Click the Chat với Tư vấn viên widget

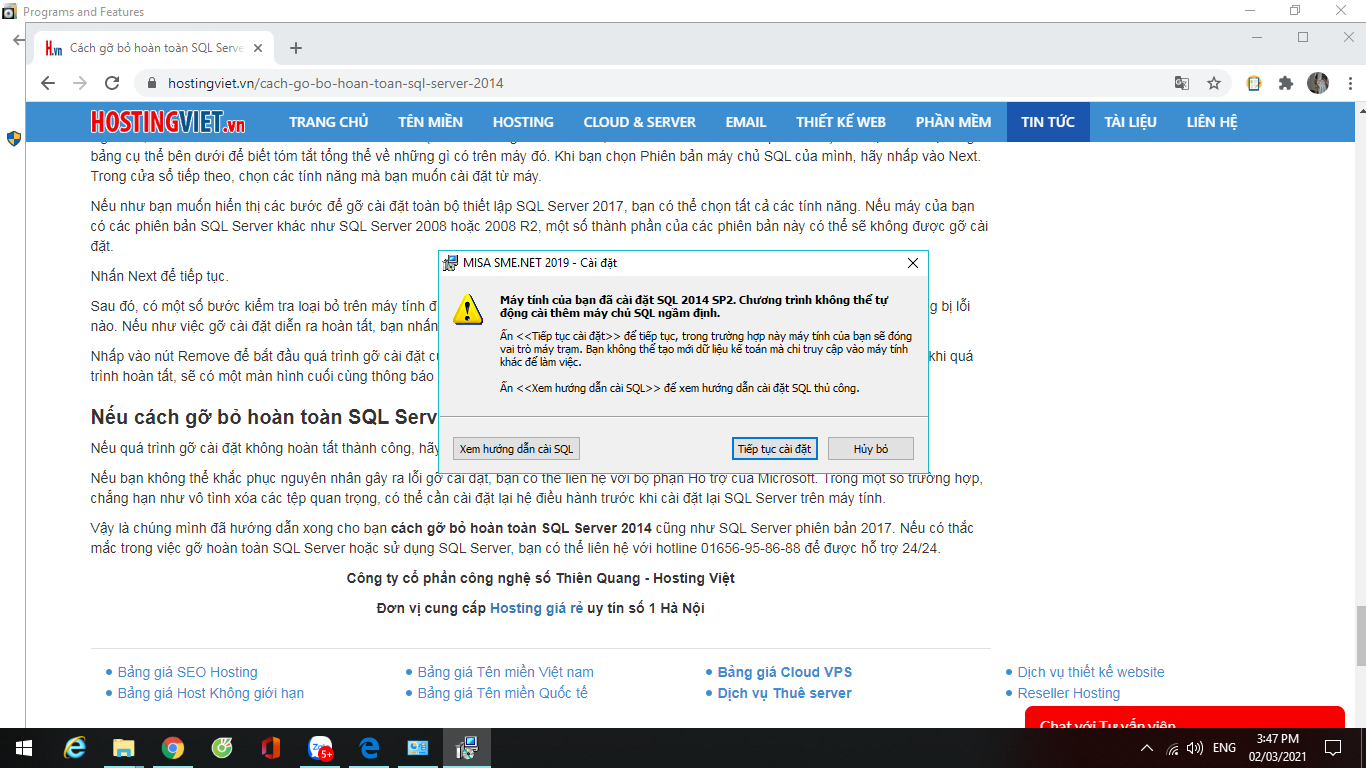[x=1185, y=717]
